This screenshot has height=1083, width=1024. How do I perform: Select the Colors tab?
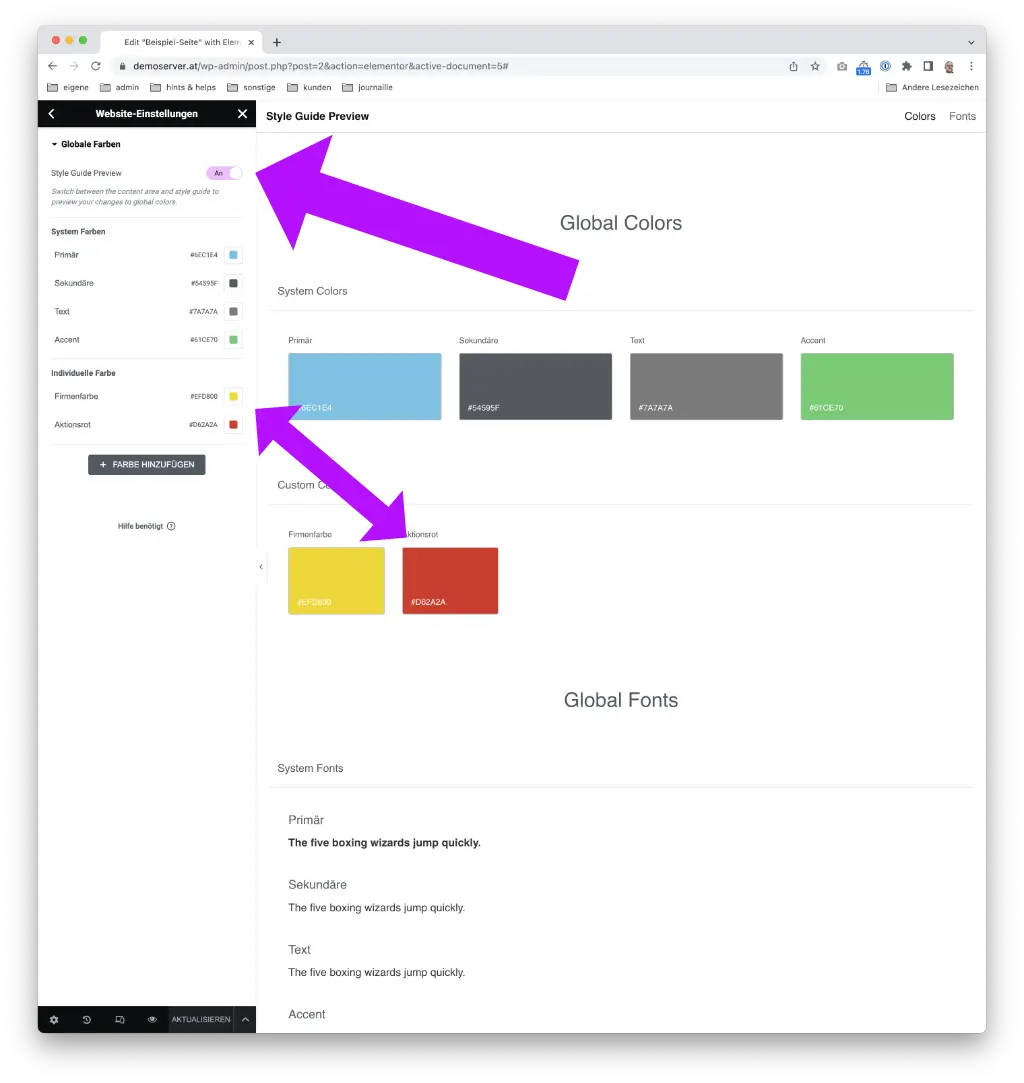[920, 116]
